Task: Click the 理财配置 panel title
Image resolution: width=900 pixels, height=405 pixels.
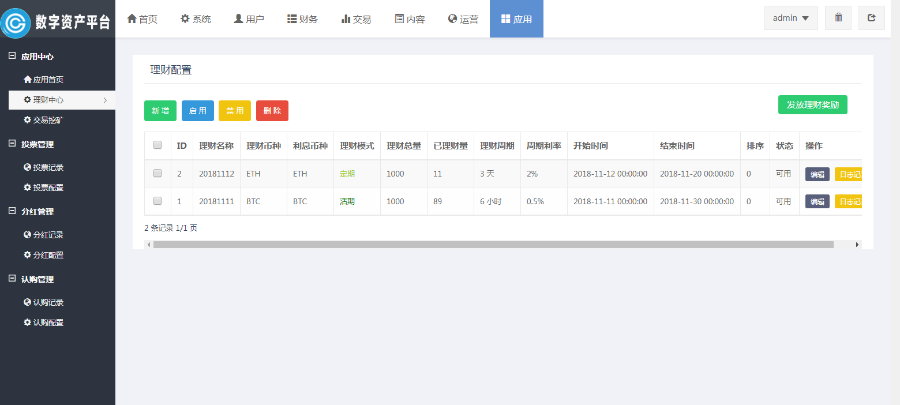Action: click(170, 70)
